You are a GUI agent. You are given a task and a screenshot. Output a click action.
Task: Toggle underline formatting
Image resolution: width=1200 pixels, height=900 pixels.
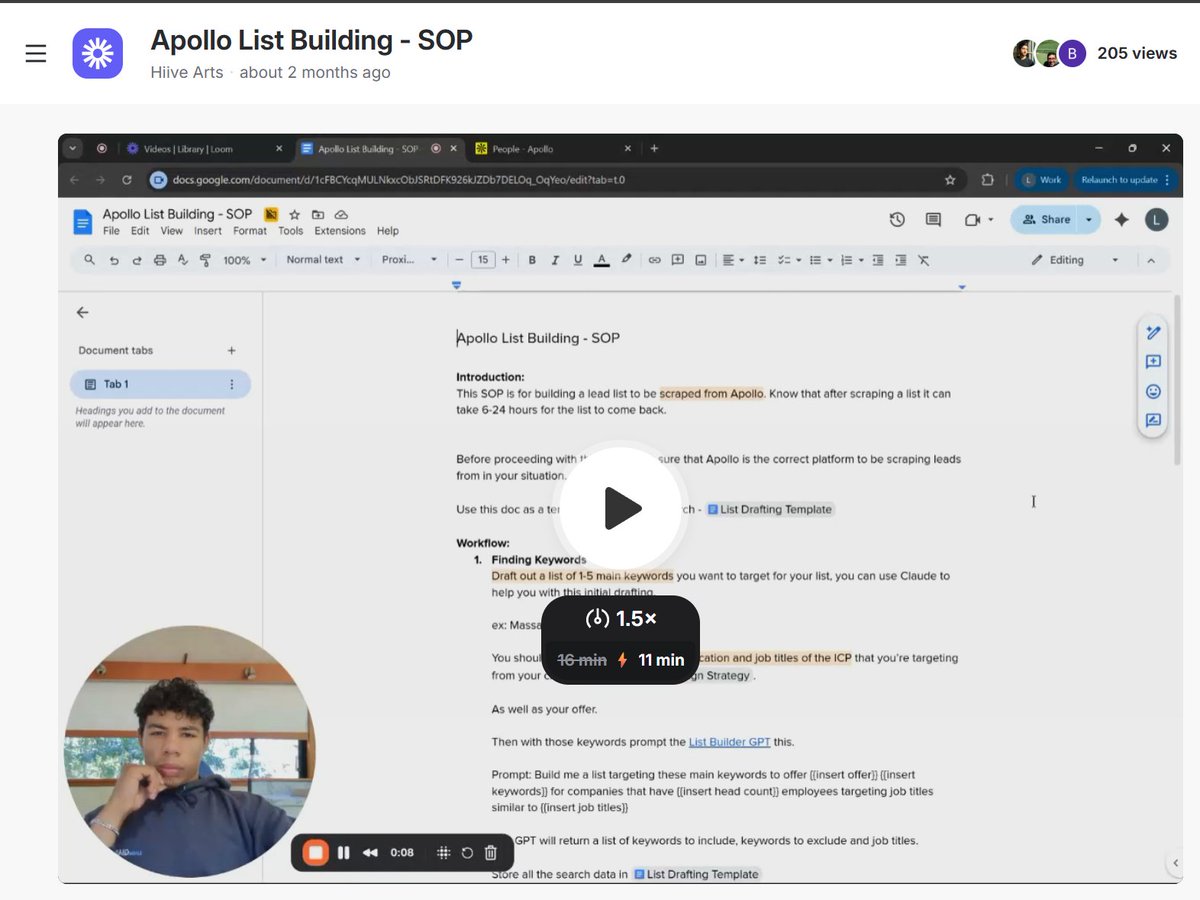pos(578,260)
